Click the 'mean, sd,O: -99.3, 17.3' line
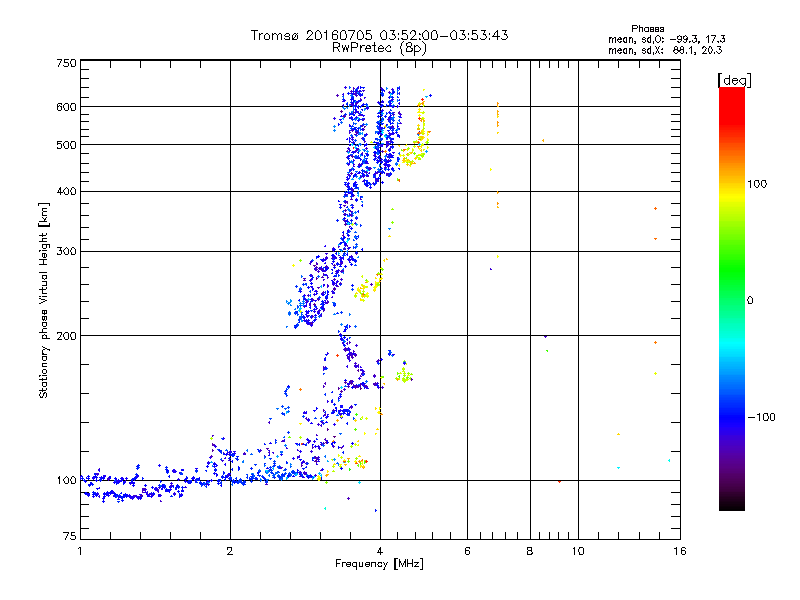 pos(666,40)
